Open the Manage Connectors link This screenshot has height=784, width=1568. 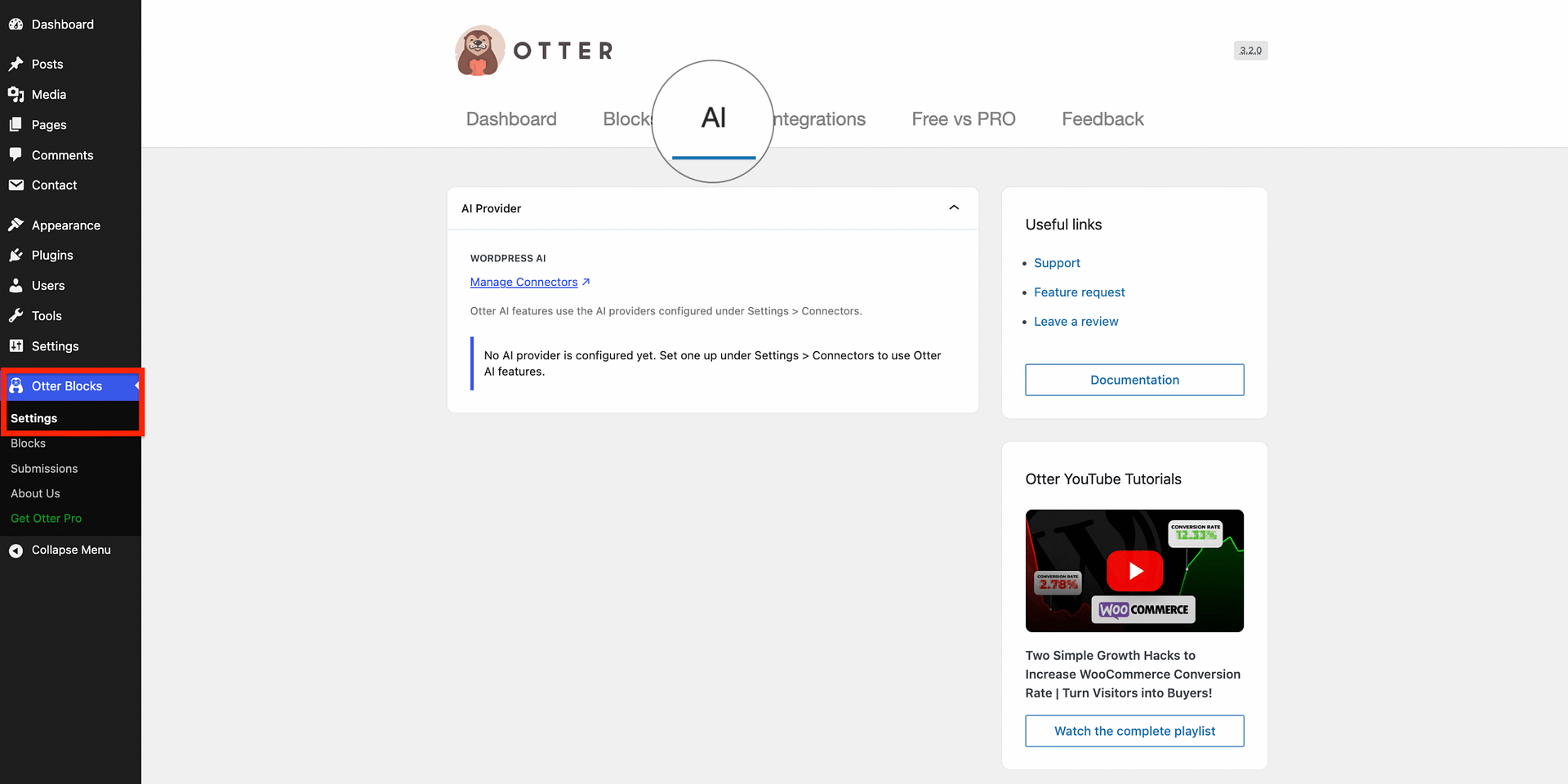point(523,283)
